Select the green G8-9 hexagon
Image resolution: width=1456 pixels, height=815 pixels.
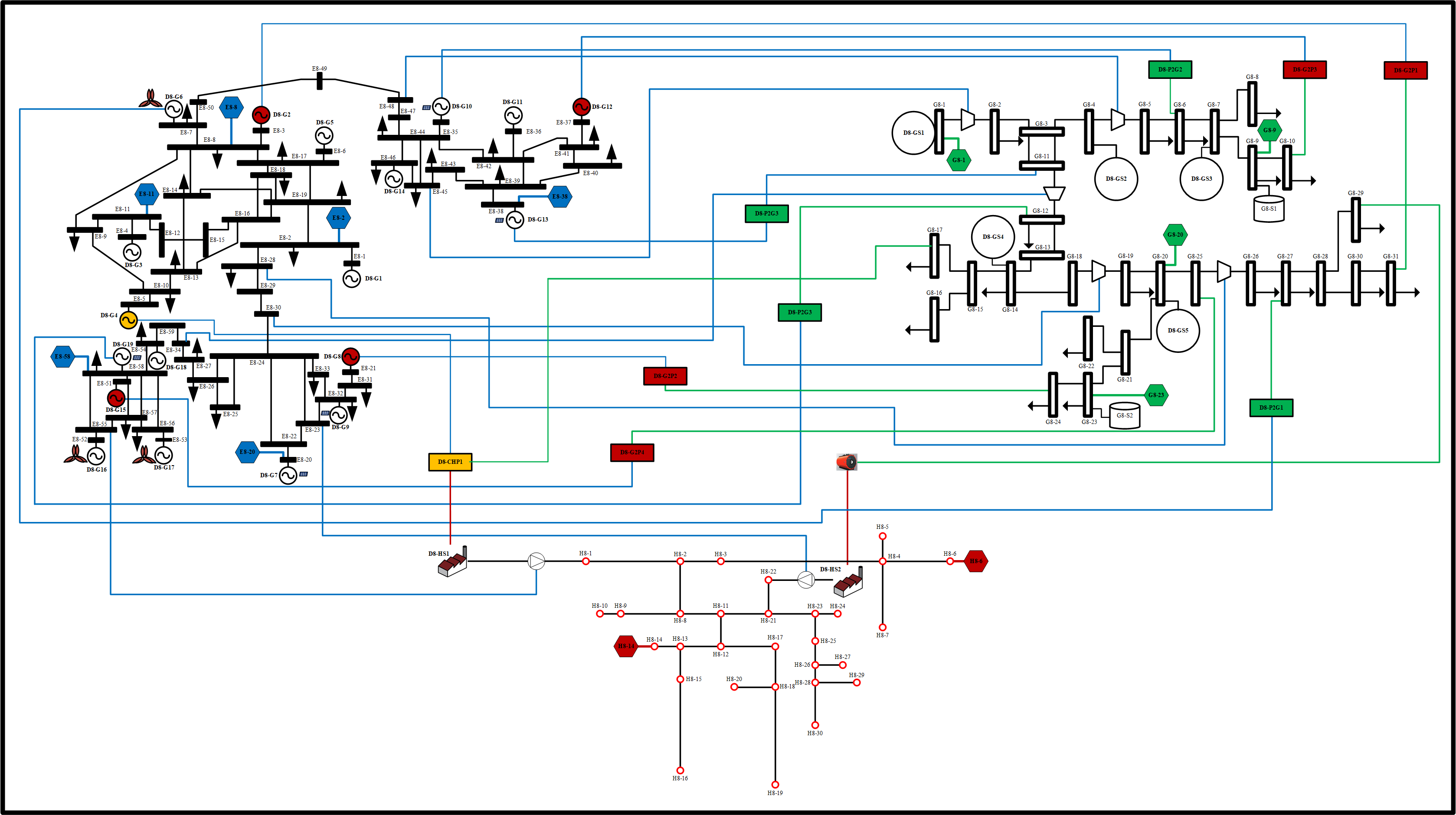[x=1269, y=130]
